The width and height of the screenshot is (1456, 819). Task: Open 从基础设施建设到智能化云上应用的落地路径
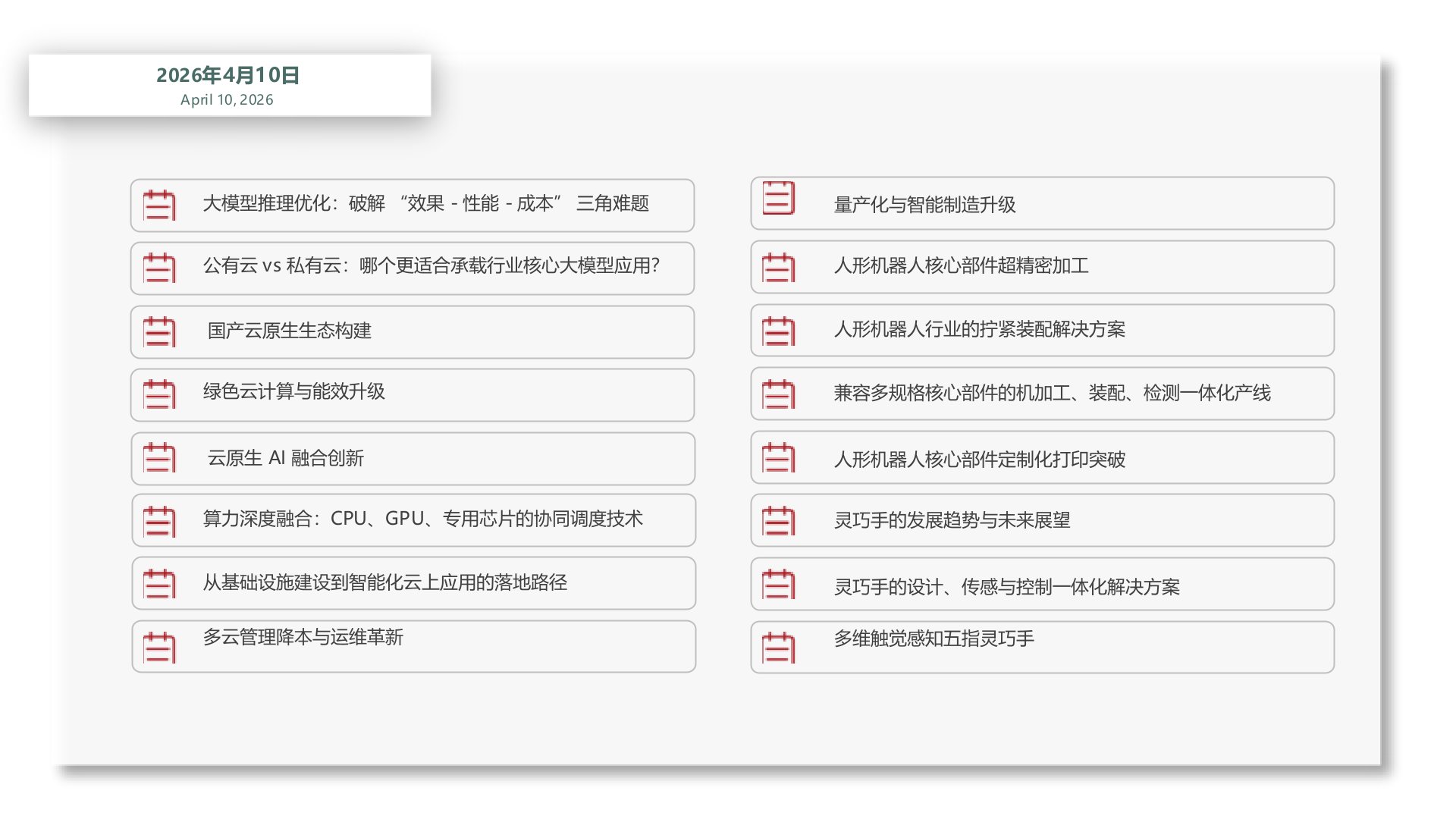tap(413, 584)
